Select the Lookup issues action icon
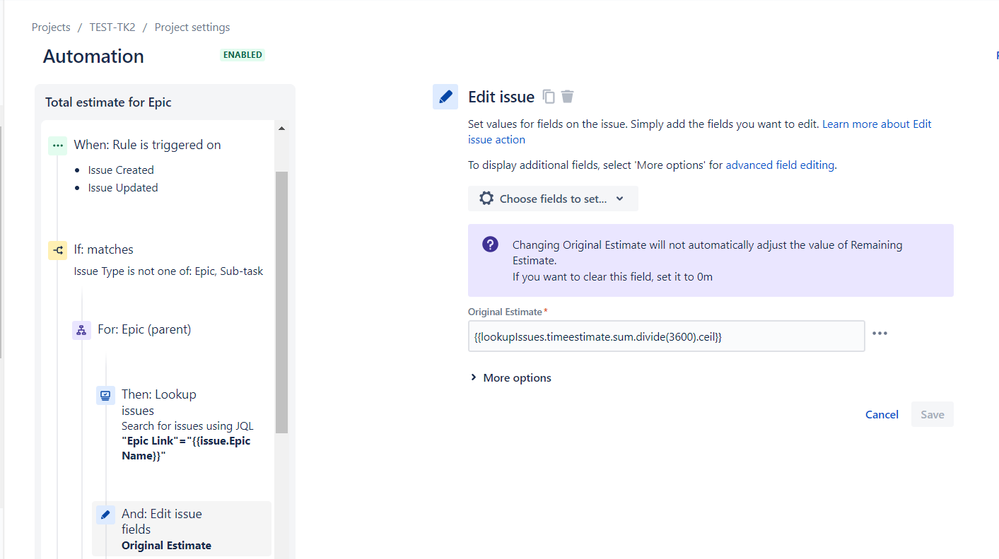 [105, 395]
